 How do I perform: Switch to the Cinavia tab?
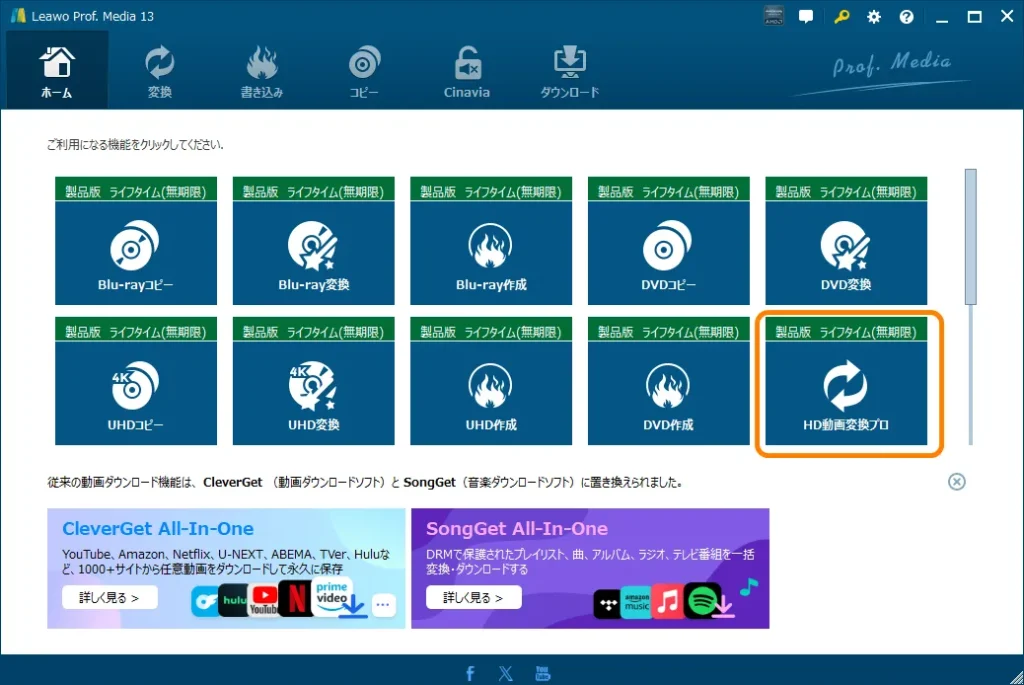coord(466,68)
